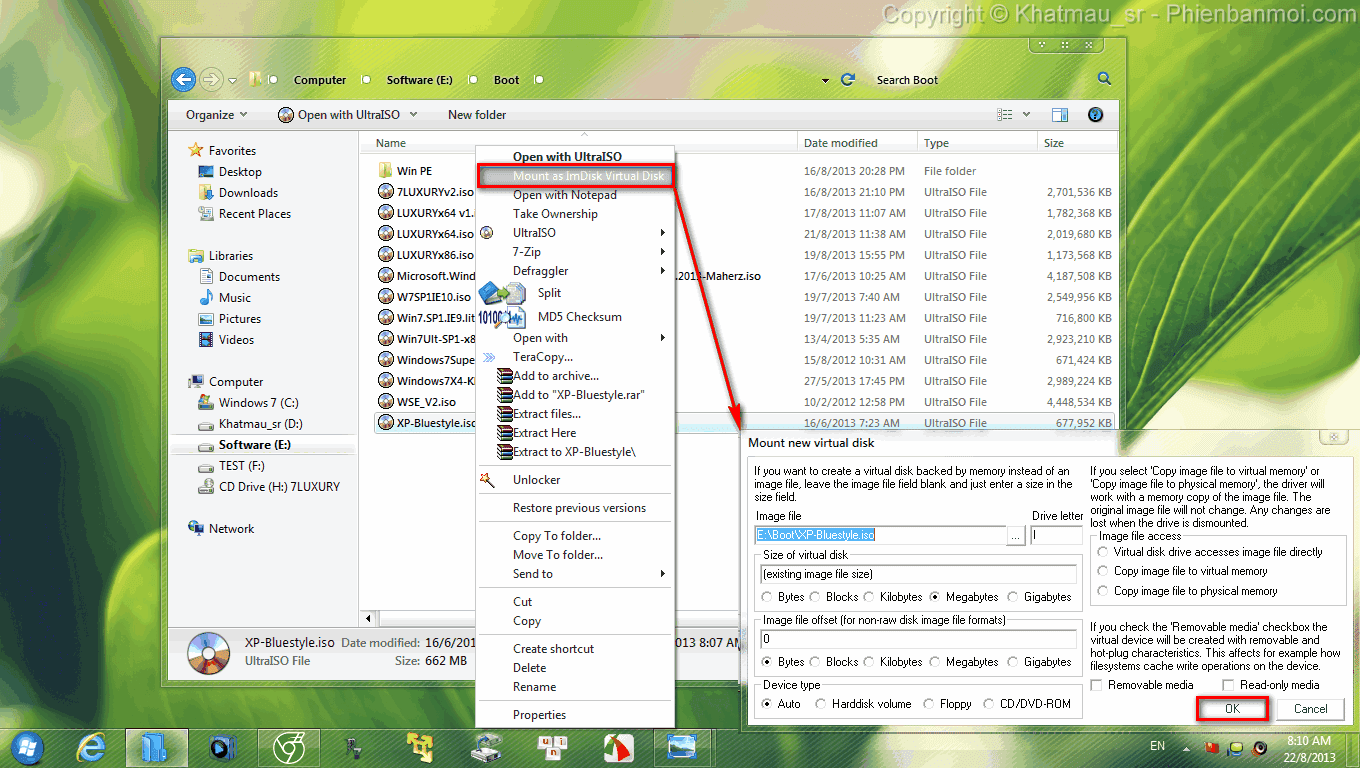Open the Organize dropdown
Viewport: 1360px width, 768px height.
point(216,115)
